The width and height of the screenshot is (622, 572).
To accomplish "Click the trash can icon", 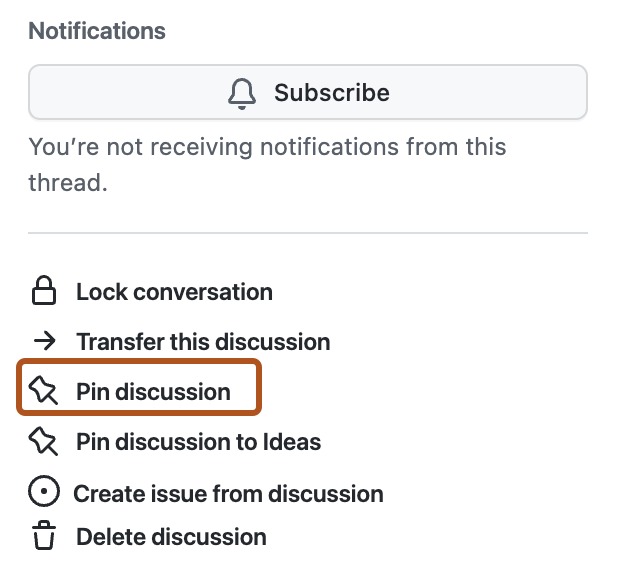I will click(43, 537).
